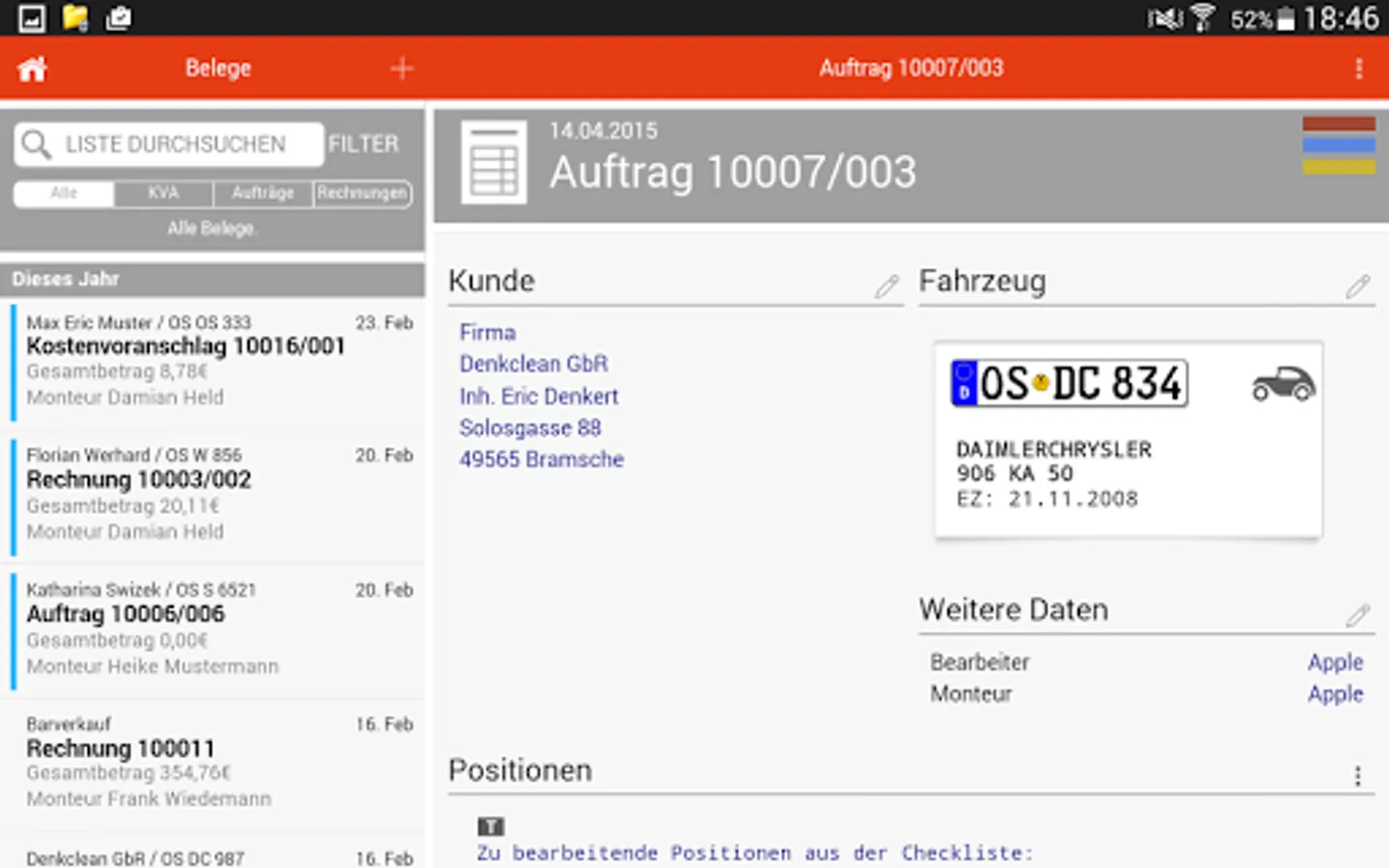This screenshot has width=1389, height=868.
Task: Tap the text position T icon
Action: click(x=491, y=827)
